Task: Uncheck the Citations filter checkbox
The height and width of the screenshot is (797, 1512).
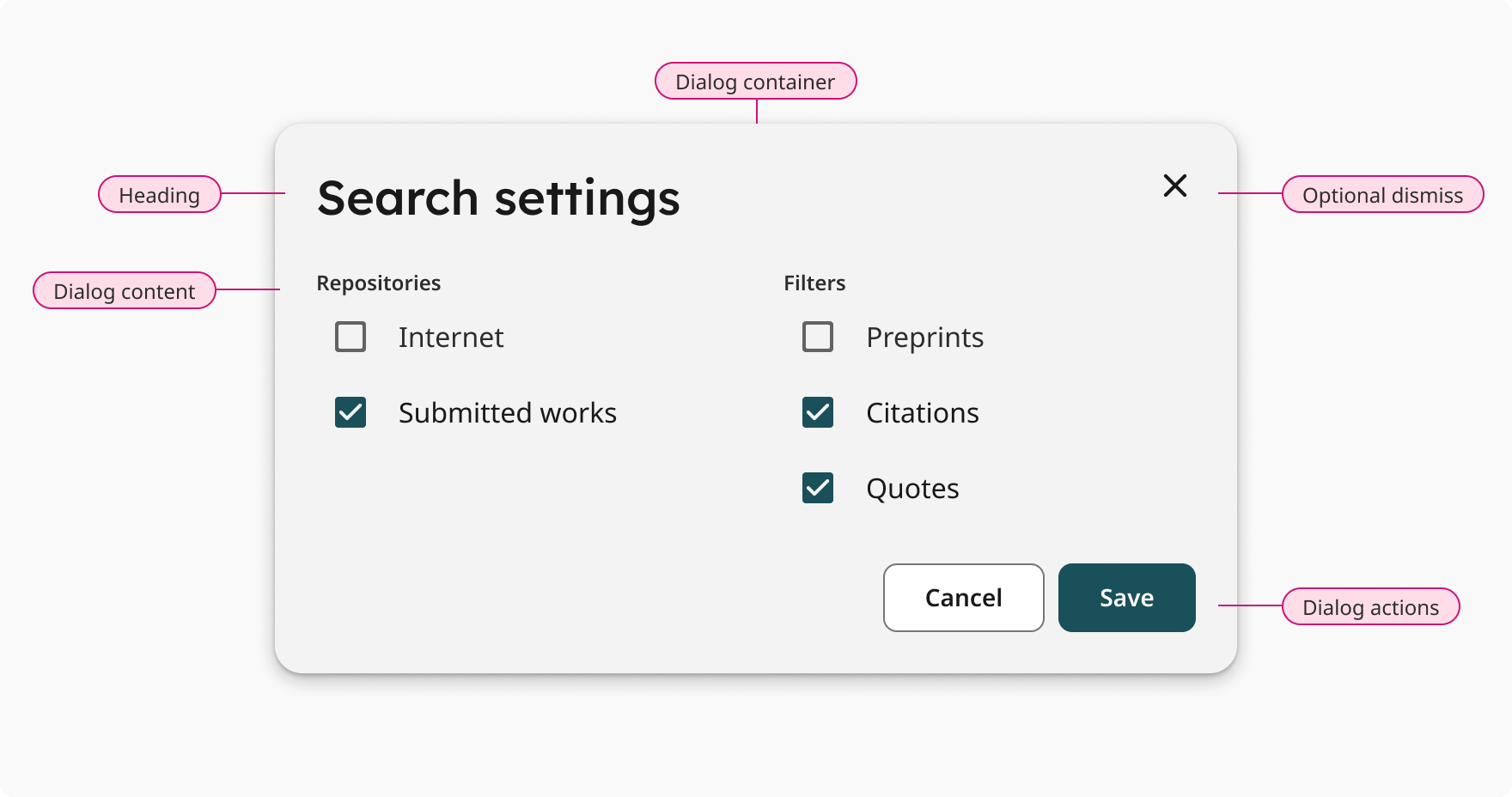Action: point(818,412)
